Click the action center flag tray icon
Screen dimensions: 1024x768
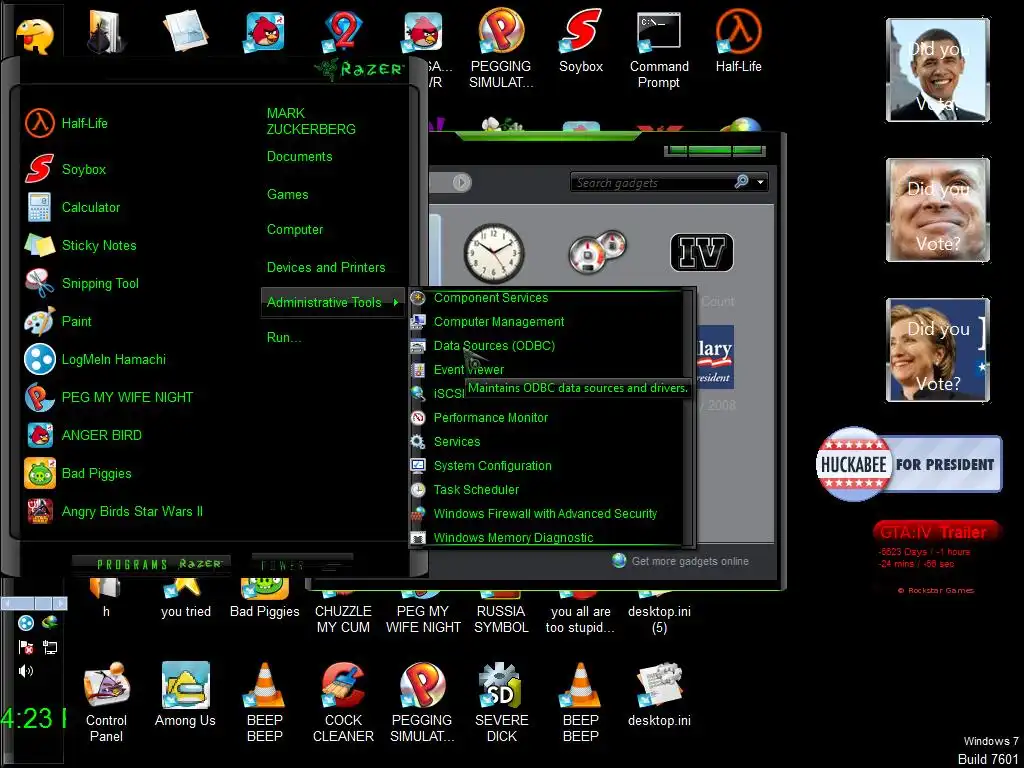(26, 647)
